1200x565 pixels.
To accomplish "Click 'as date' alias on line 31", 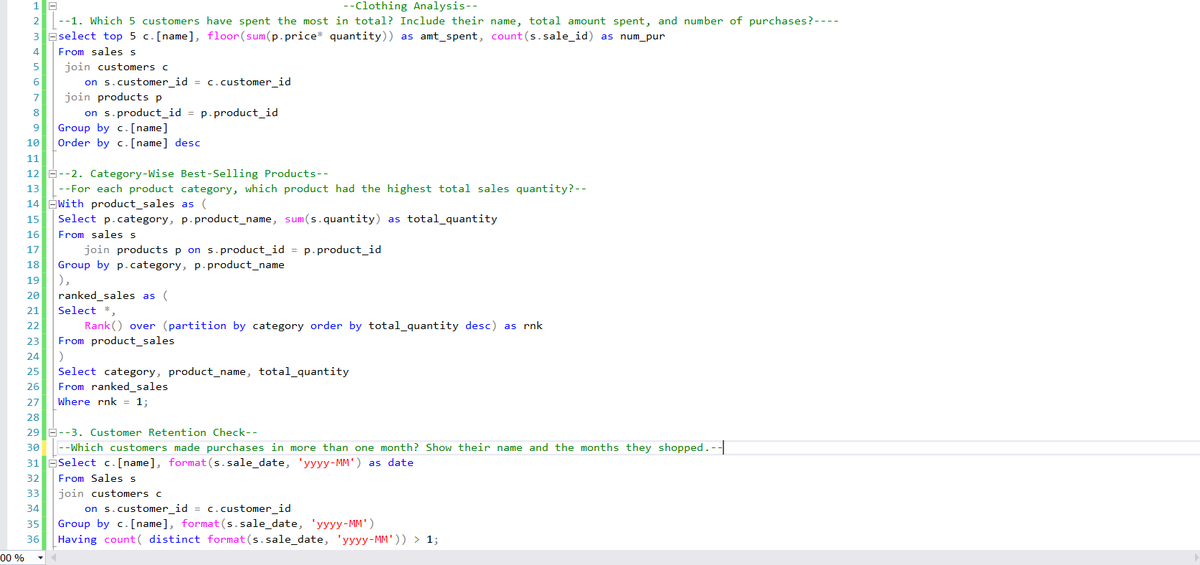I will click(391, 463).
